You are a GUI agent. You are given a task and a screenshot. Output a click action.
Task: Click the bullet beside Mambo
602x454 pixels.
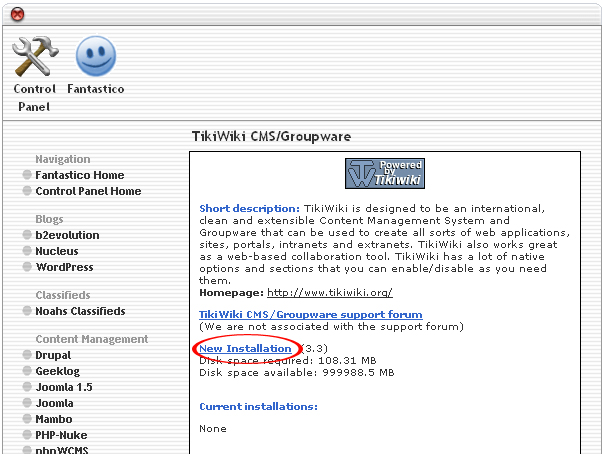pyautogui.click(x=27, y=419)
